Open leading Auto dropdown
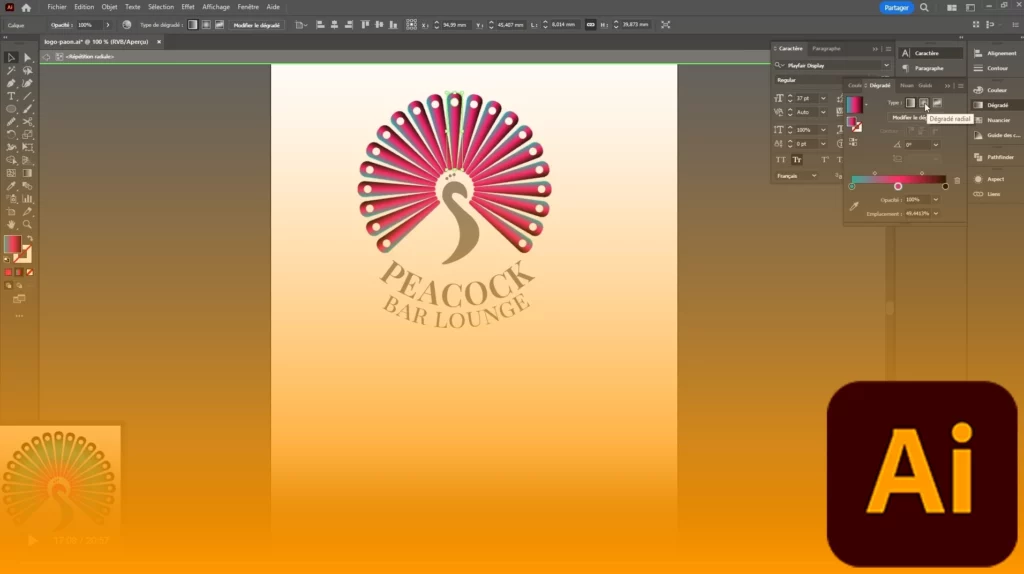1024x574 pixels. click(823, 112)
